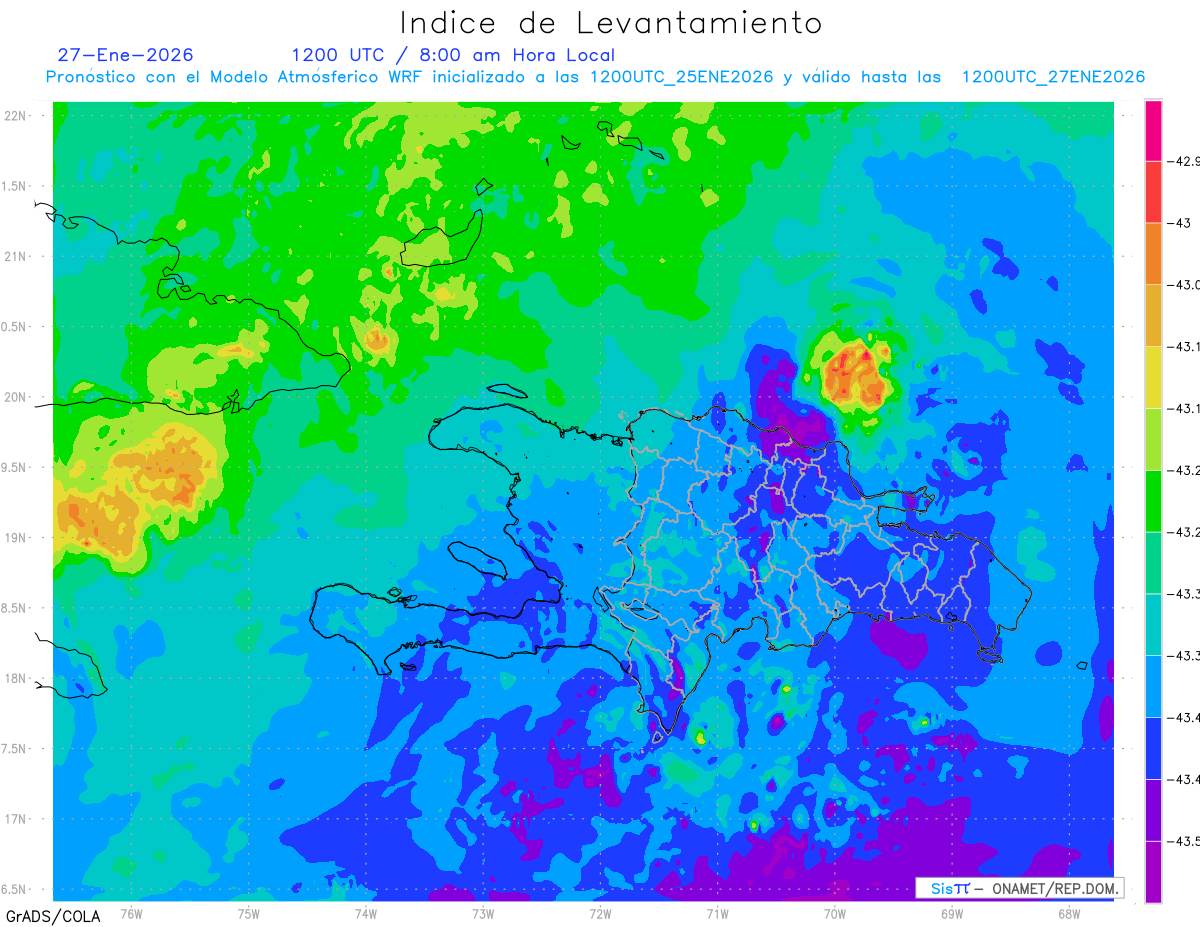1200x927 pixels.
Task: Click the "1200 UTC / 8:00 am Hora Local" text
Action: [x=453, y=55]
